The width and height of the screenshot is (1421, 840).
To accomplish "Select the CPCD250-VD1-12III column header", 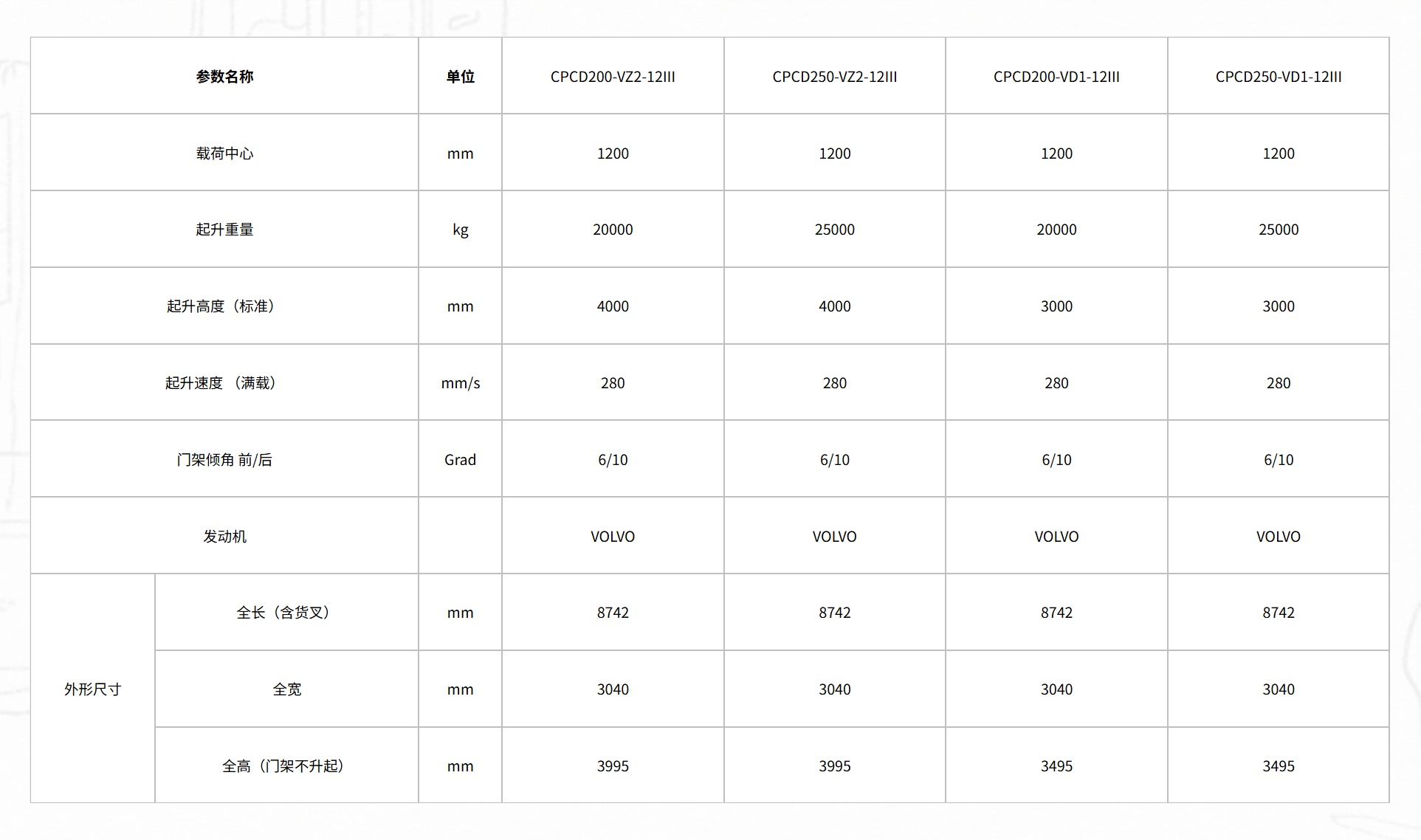I will point(1278,77).
